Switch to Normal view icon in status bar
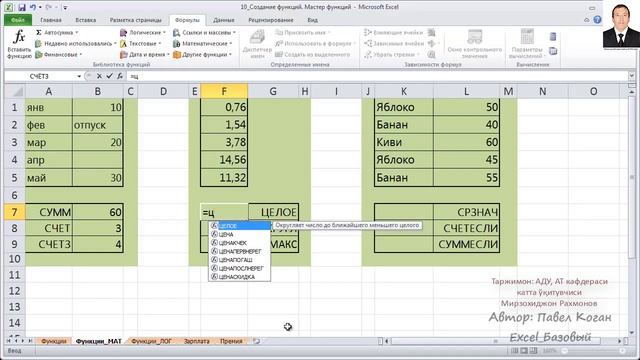640x360 pixels. pyautogui.click(x=515, y=351)
